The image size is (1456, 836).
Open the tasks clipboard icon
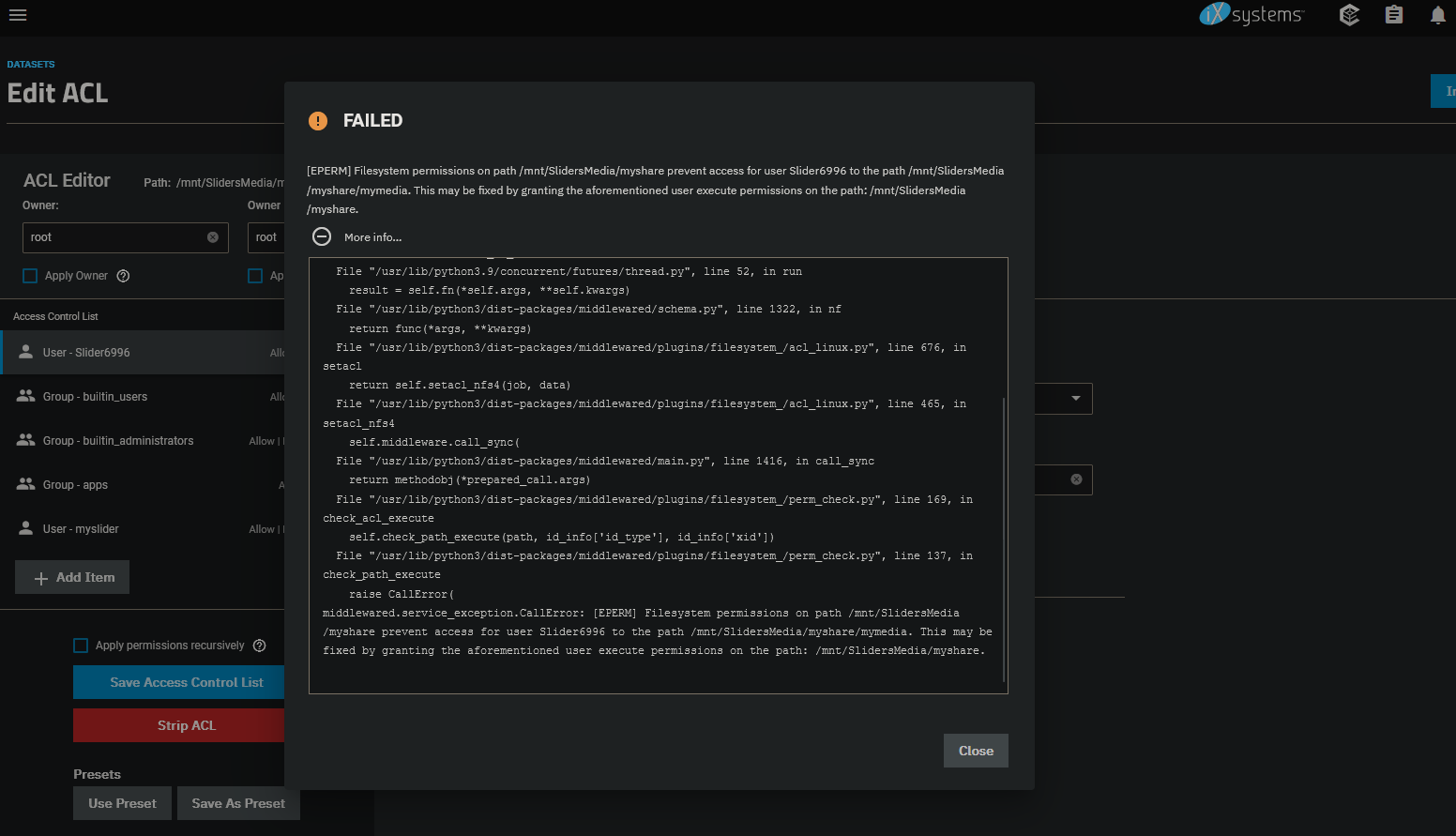[x=1394, y=15]
